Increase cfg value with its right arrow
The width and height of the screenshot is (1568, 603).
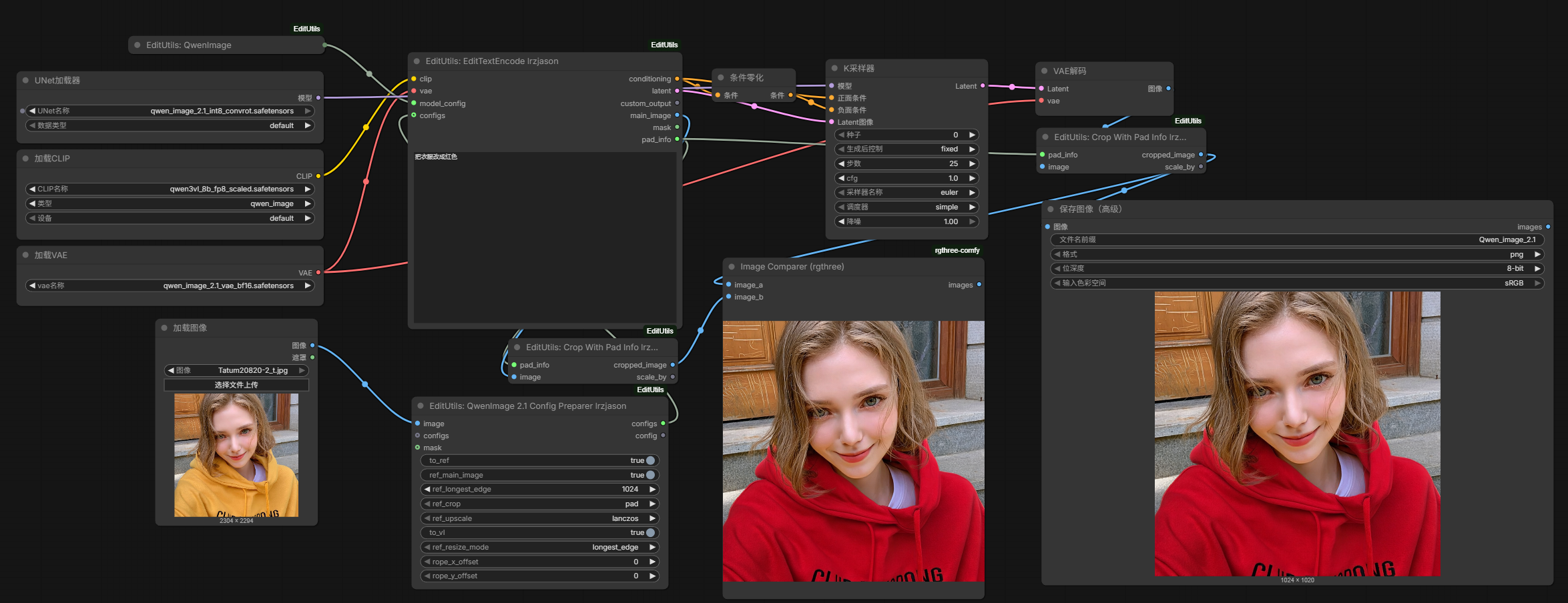[x=972, y=178]
